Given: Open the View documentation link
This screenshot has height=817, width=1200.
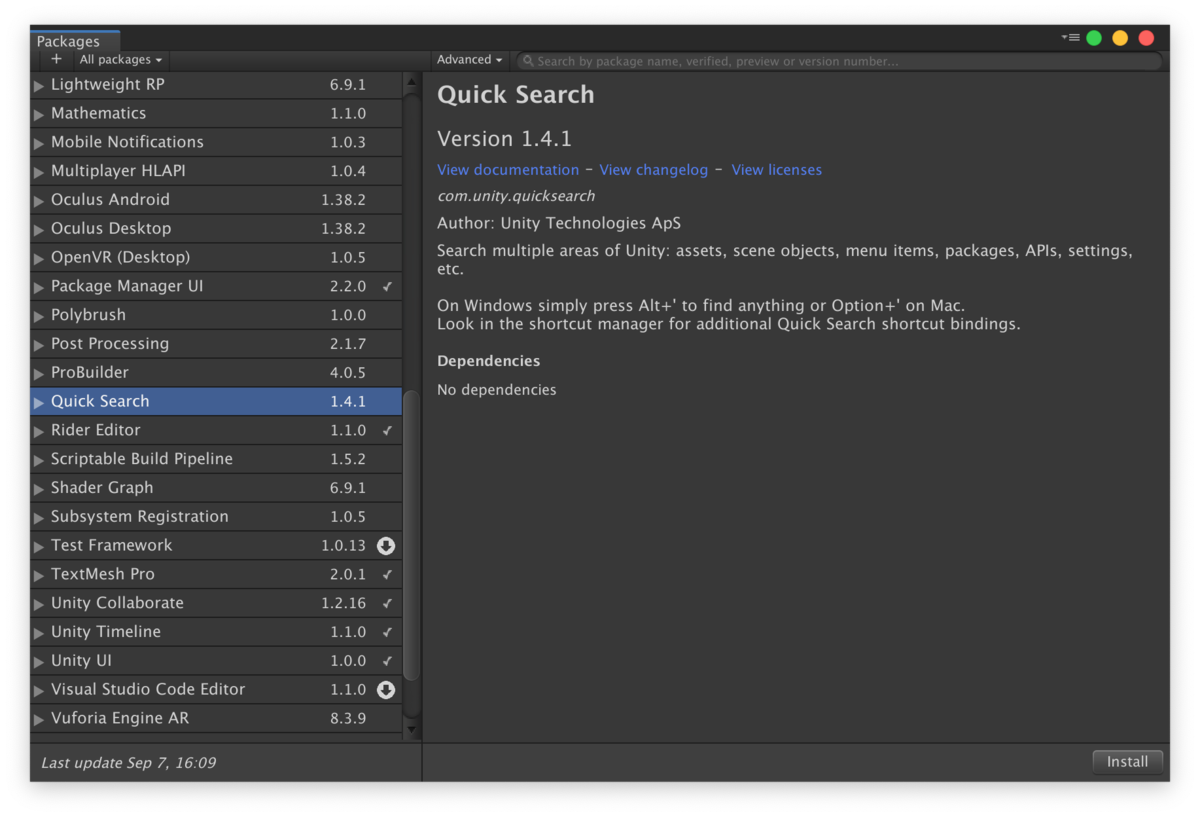Looking at the screenshot, I should click(x=508, y=170).
